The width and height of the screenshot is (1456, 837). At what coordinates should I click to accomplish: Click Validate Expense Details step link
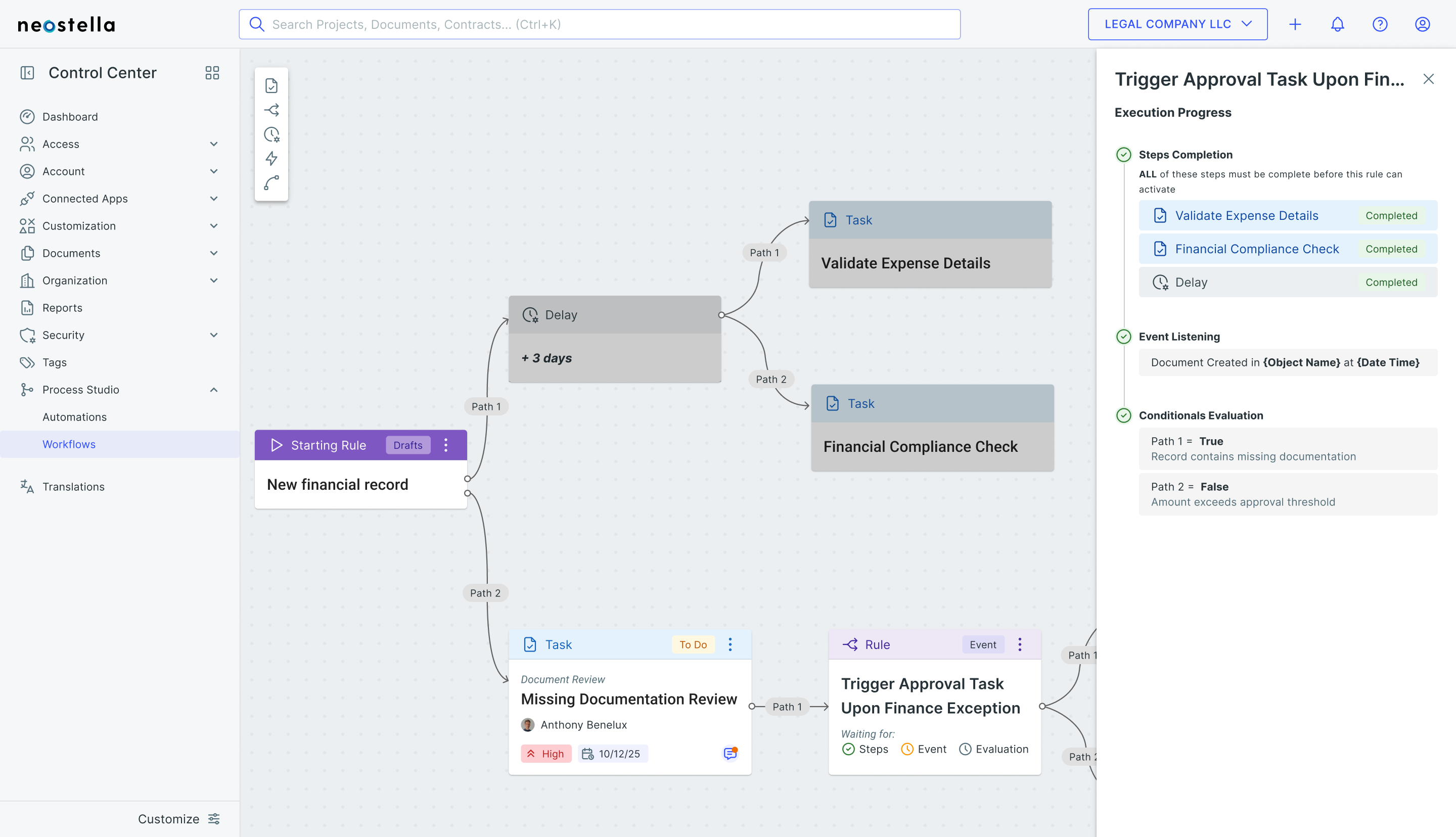pyautogui.click(x=1246, y=216)
